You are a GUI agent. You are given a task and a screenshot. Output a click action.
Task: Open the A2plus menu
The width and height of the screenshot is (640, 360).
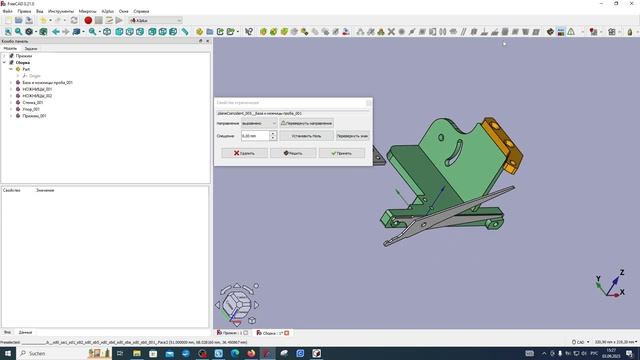108,11
